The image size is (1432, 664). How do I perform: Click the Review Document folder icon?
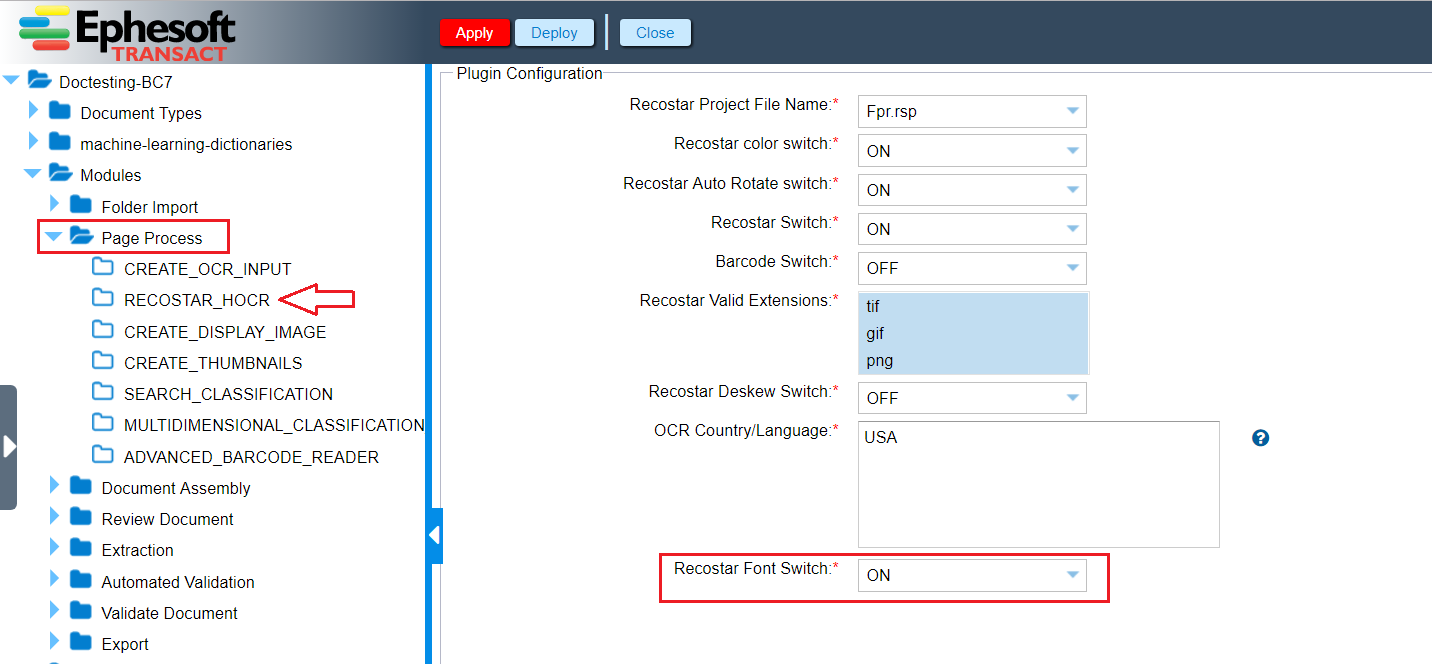point(81,517)
